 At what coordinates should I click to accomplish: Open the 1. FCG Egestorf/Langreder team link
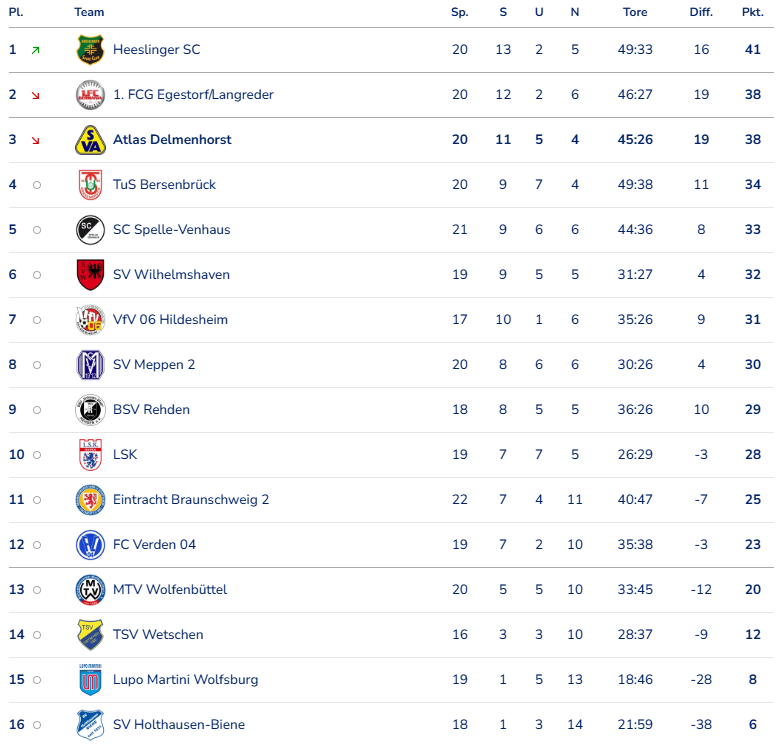pyautogui.click(x=193, y=94)
